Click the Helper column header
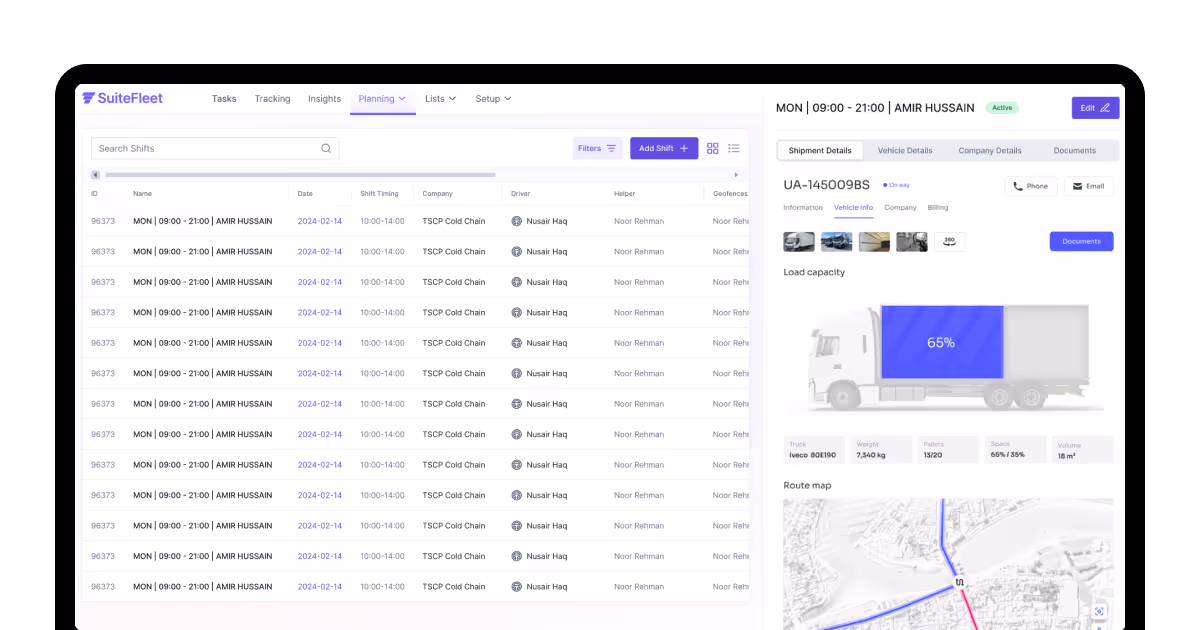 point(624,194)
